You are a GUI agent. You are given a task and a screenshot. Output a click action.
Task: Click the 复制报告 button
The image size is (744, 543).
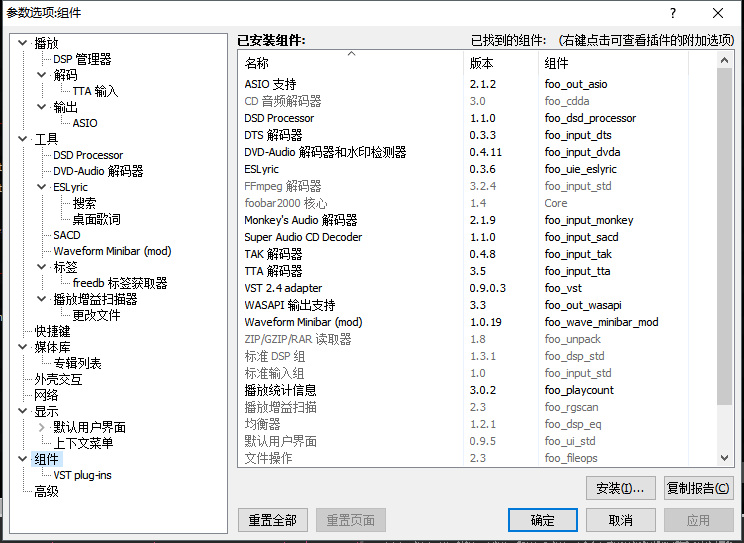coord(698,488)
